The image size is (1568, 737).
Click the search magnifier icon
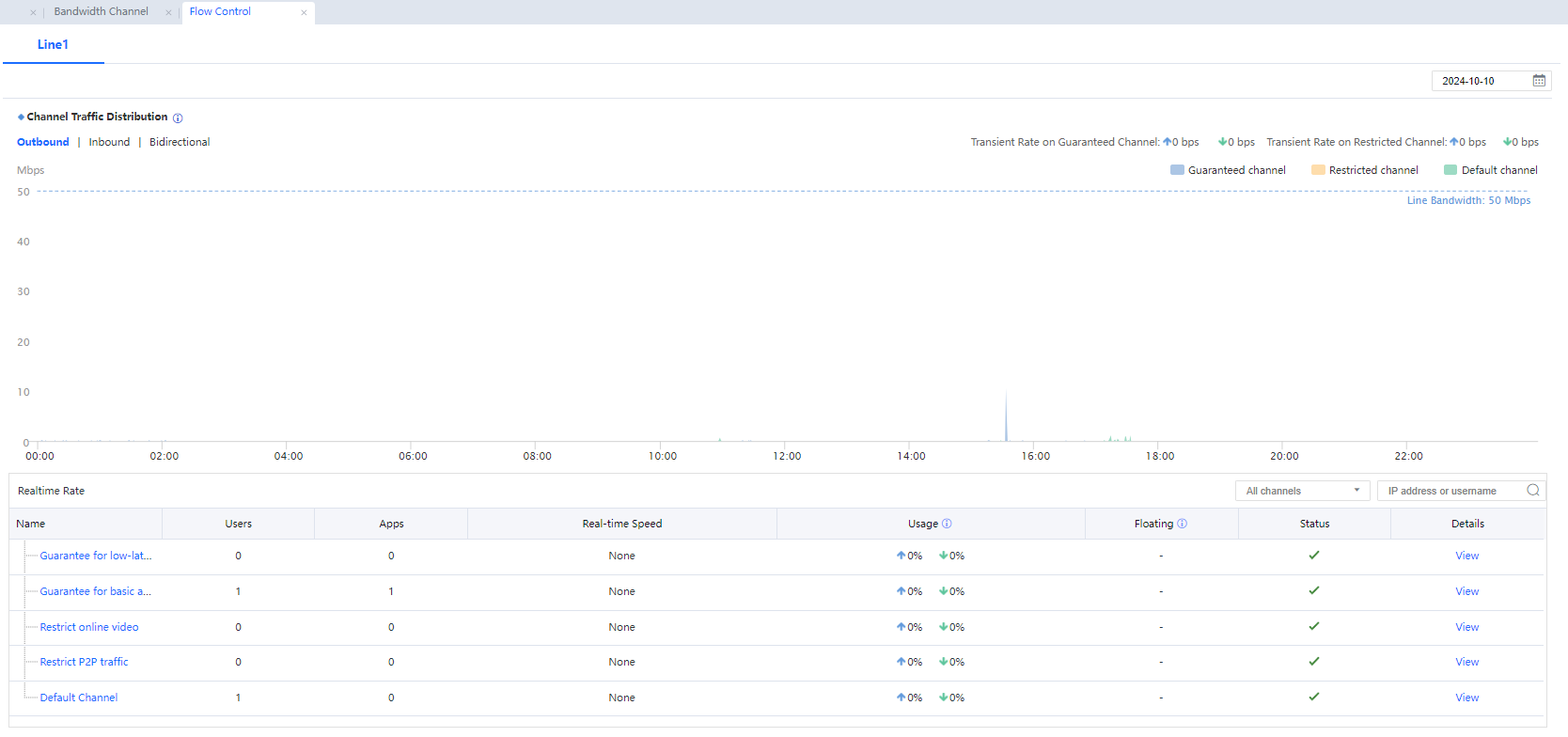coord(1533,491)
